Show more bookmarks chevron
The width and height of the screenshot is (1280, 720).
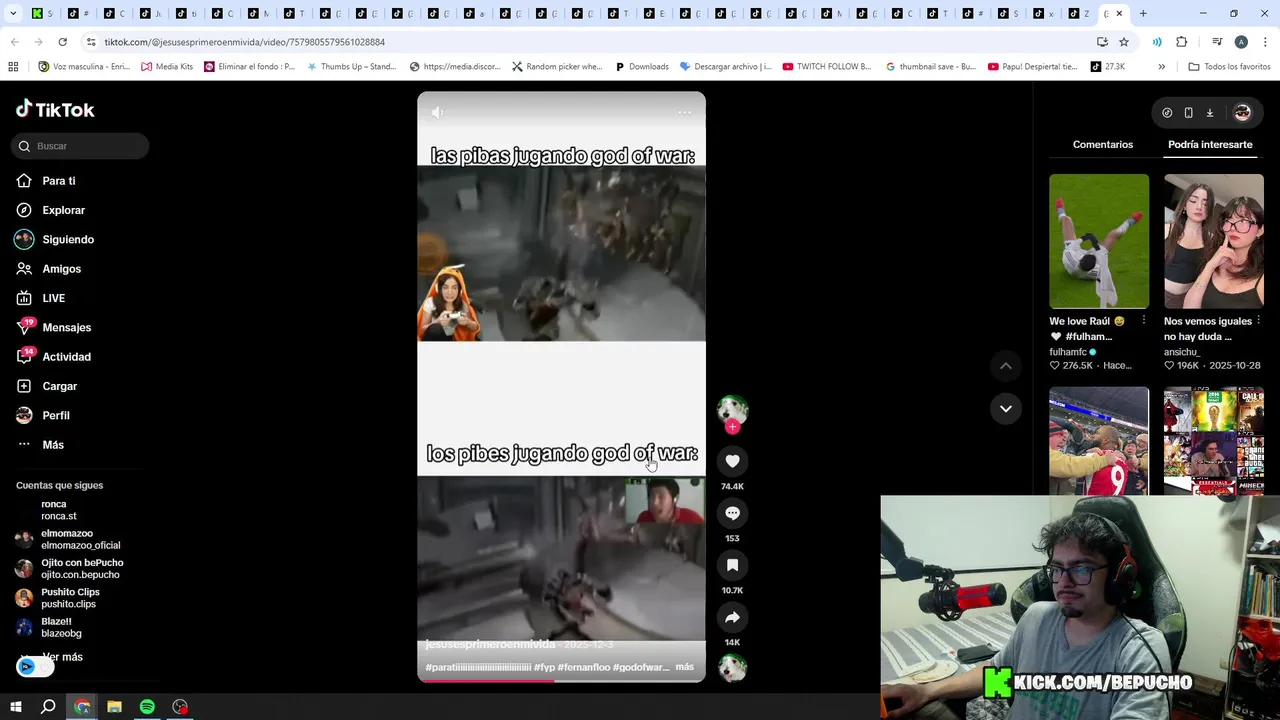pos(1161,67)
